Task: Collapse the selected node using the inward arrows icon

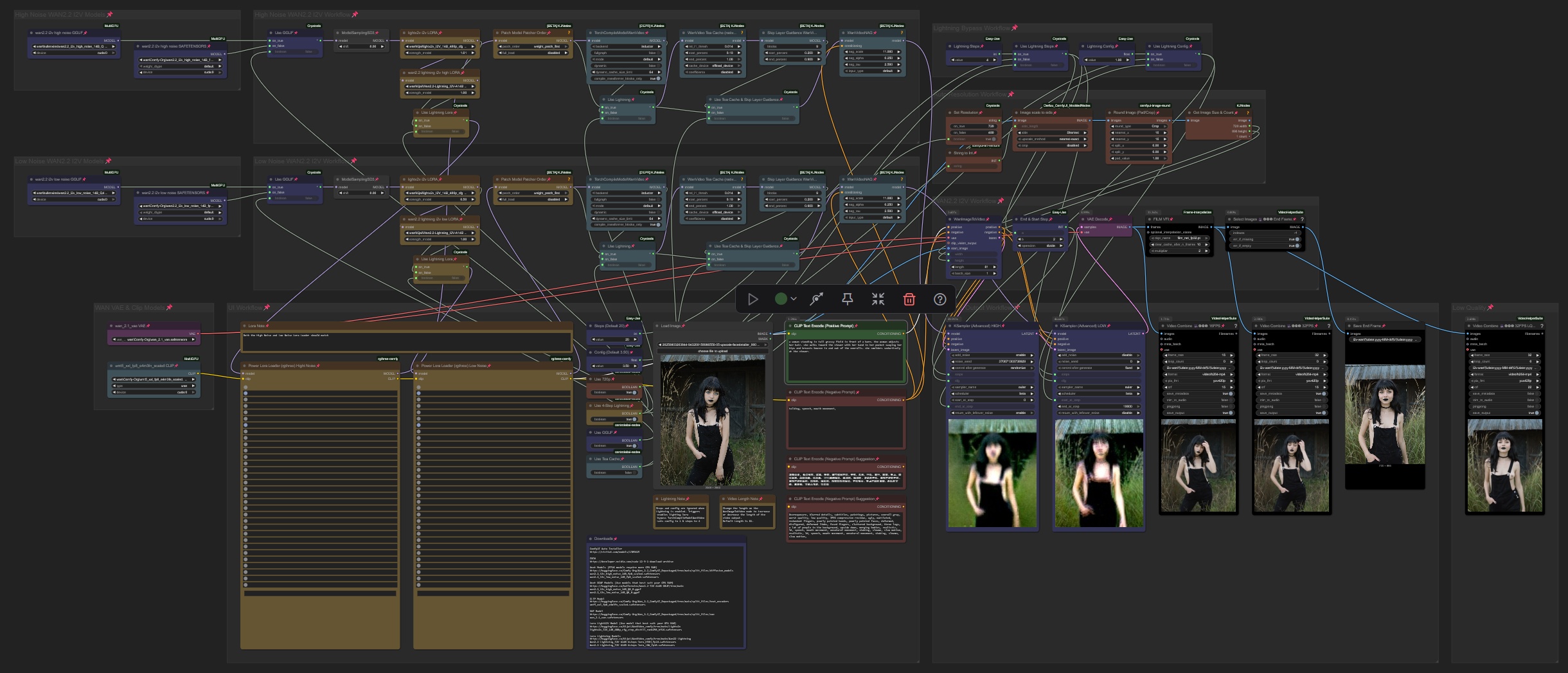Action: (878, 299)
